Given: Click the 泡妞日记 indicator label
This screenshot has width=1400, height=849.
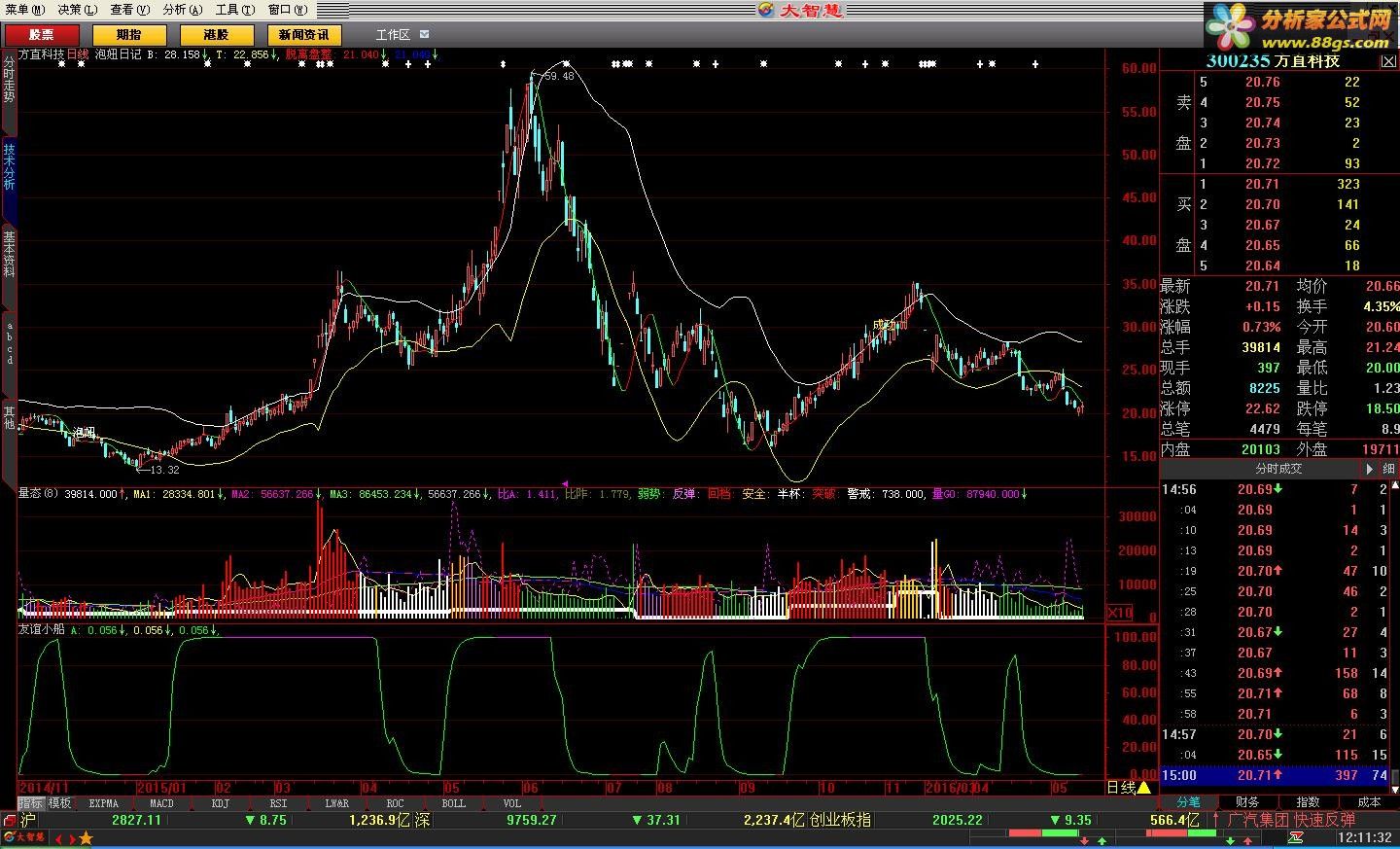Looking at the screenshot, I should click(119, 54).
